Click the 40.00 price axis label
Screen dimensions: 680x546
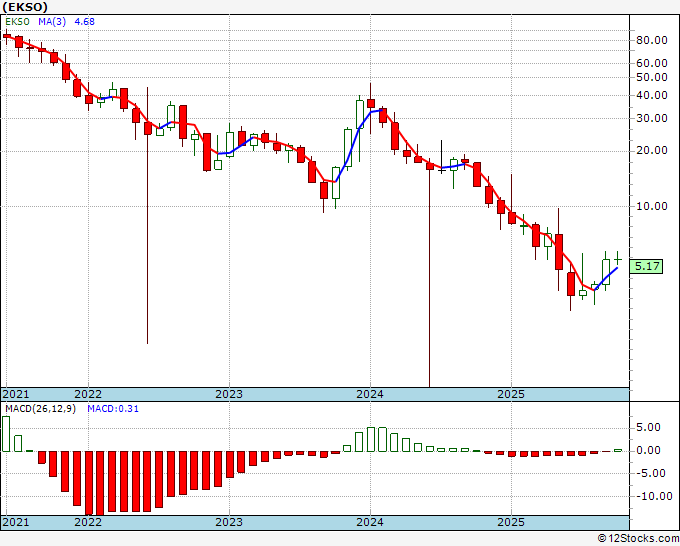651,95
